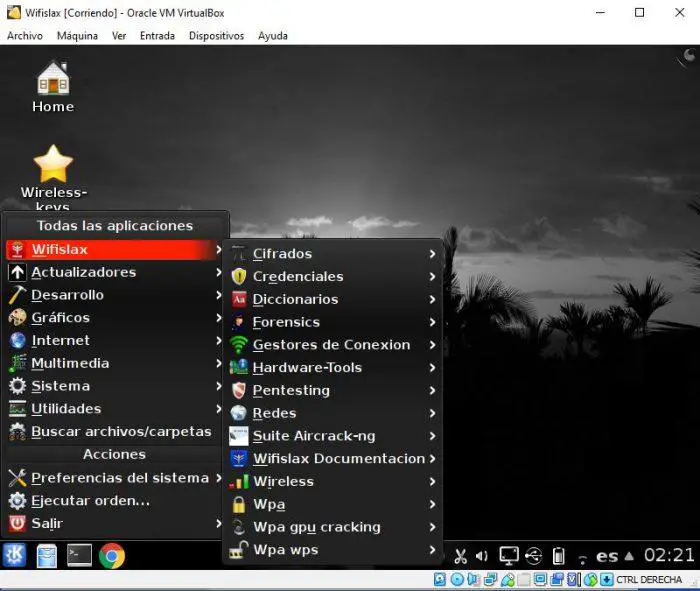Expand the Hardware-Tools submenu arrow
Screen dimensions: 700x591
pyautogui.click(x=432, y=367)
